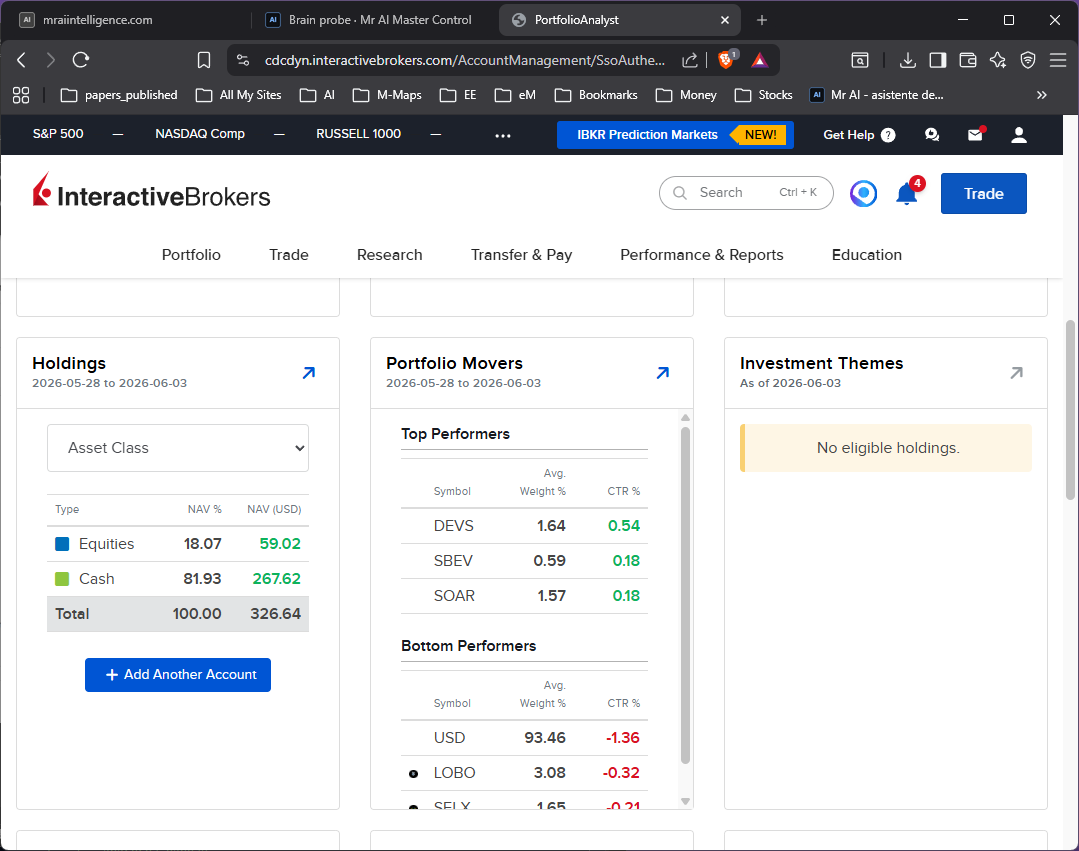Open the All My Sites bookmarks folder
The image size is (1079, 851).
(x=239, y=95)
